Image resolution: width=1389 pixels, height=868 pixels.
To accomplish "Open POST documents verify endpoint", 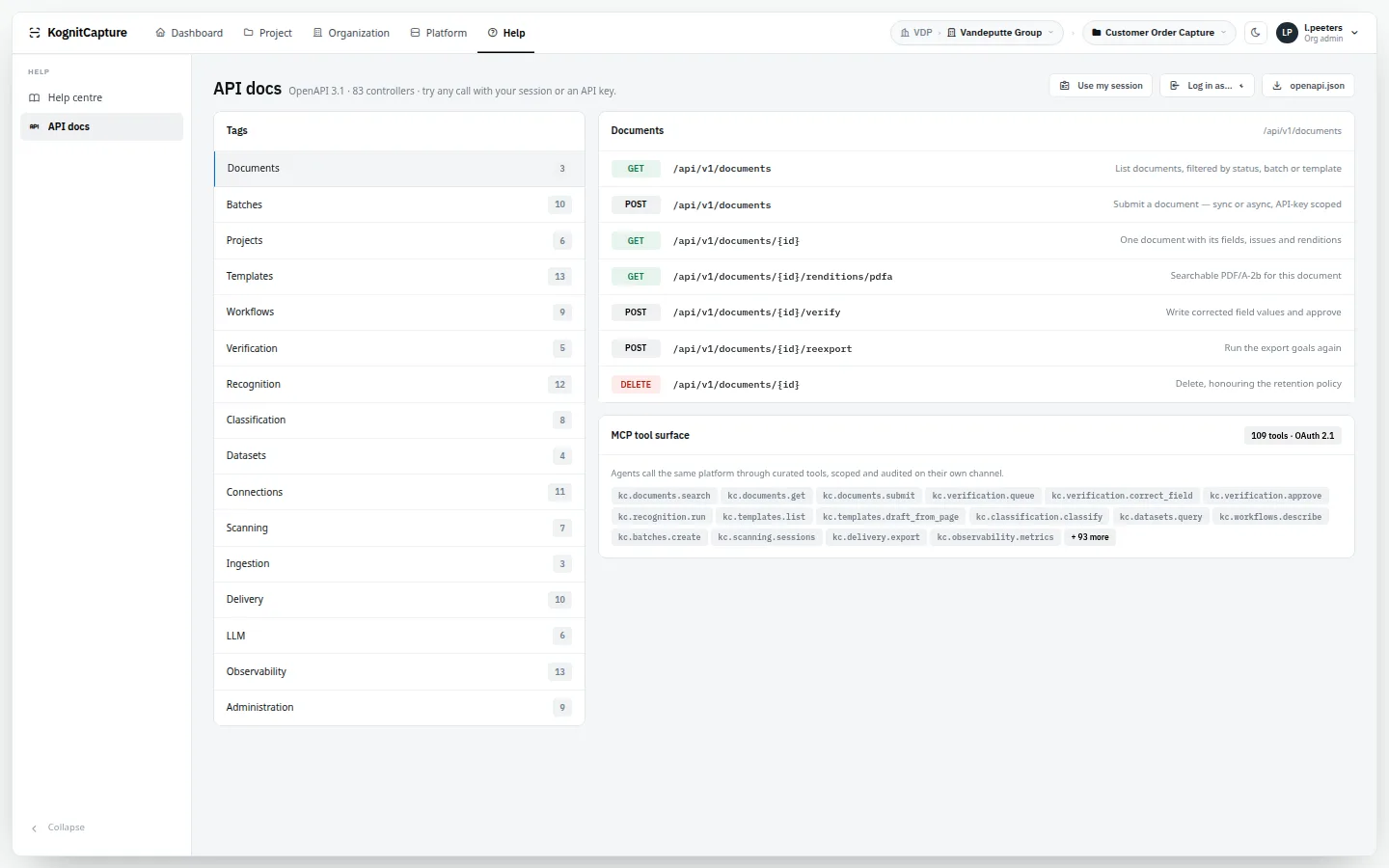I will point(976,312).
